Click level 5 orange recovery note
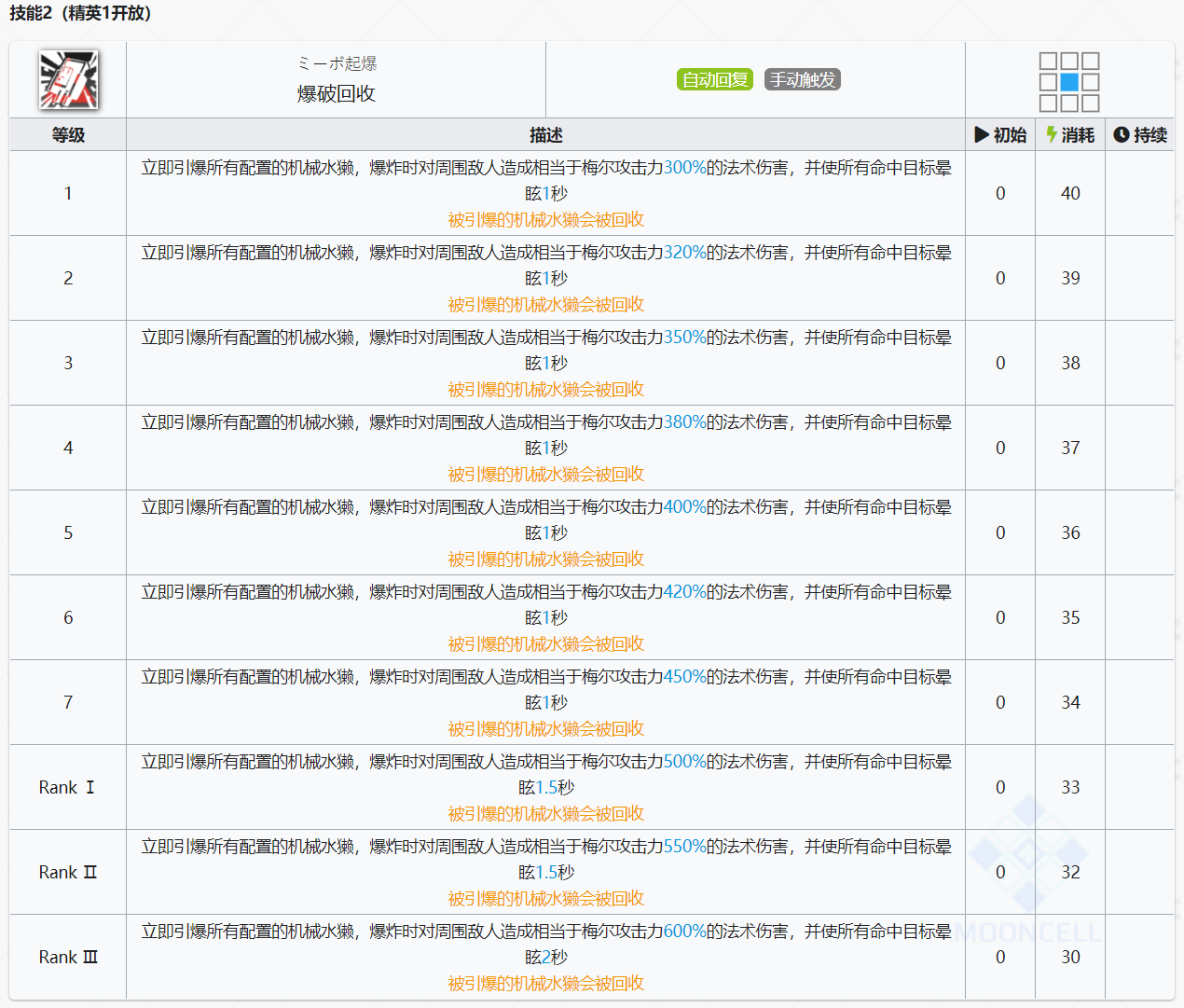The width and height of the screenshot is (1184, 1008). pos(546,559)
